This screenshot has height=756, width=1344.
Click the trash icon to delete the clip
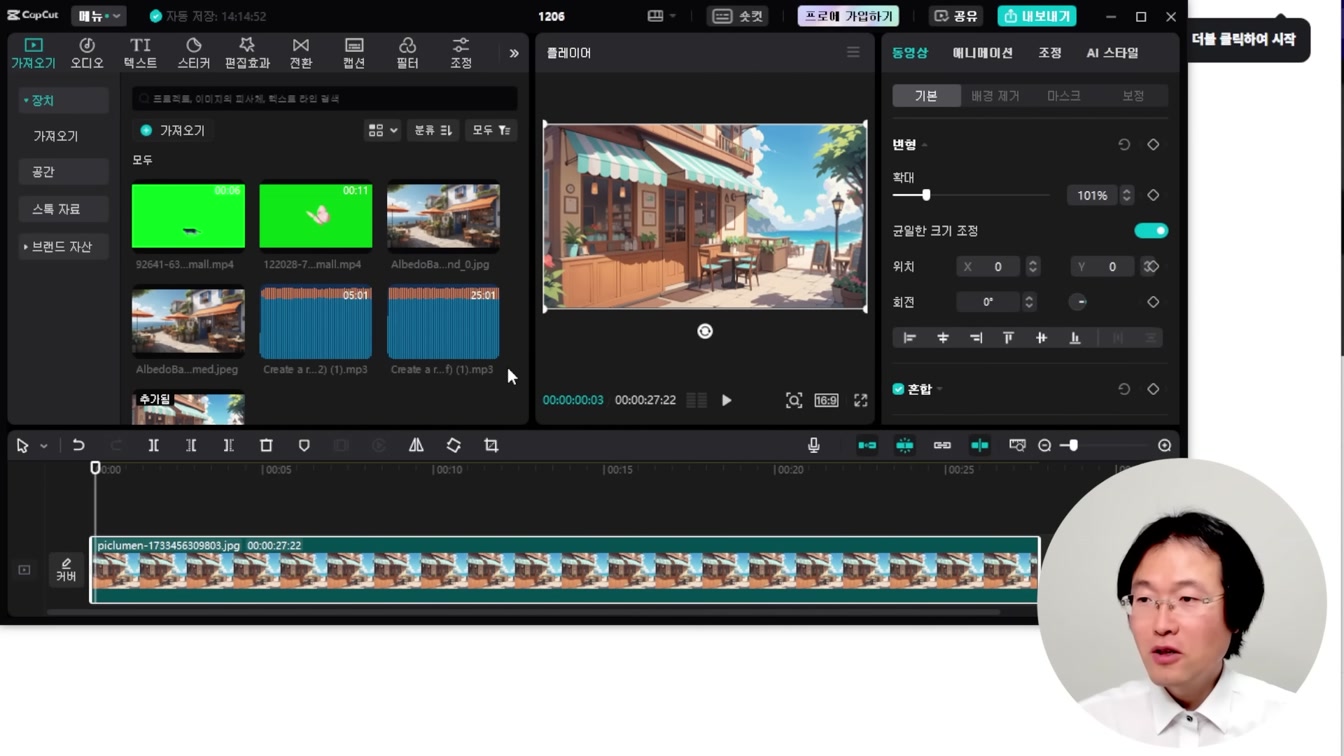point(266,445)
